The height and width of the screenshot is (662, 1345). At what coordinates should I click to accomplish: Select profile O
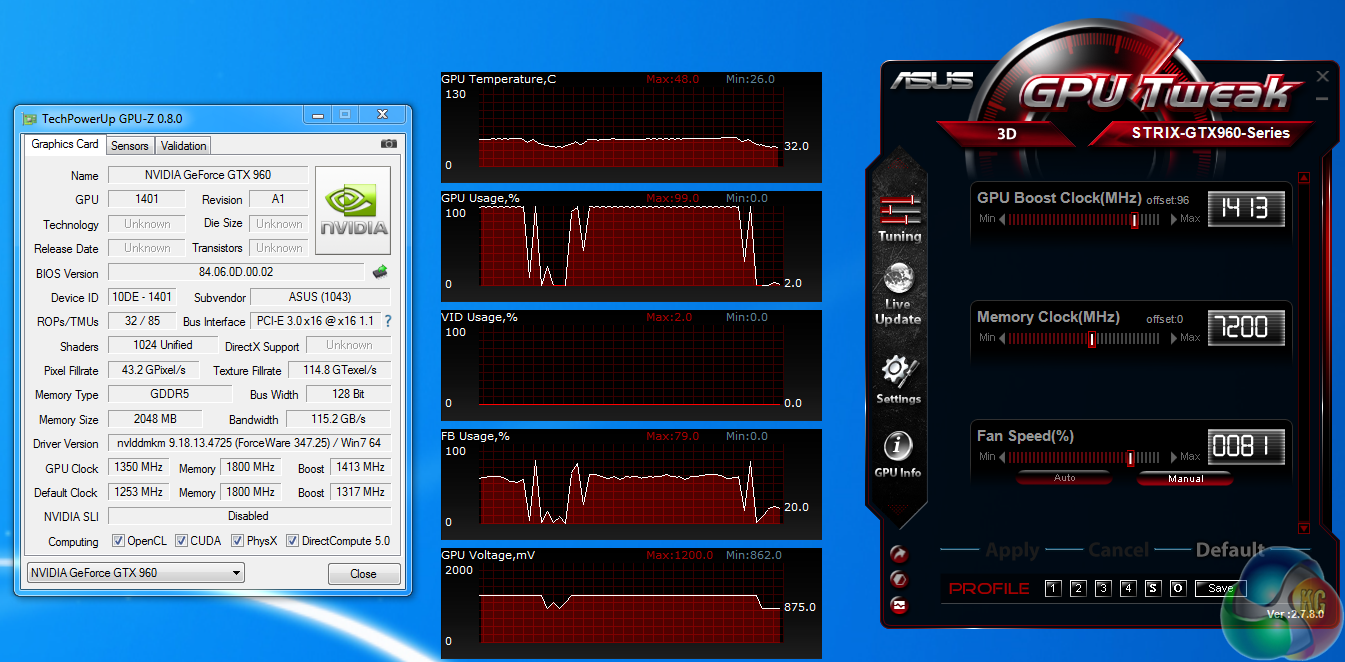point(1178,588)
